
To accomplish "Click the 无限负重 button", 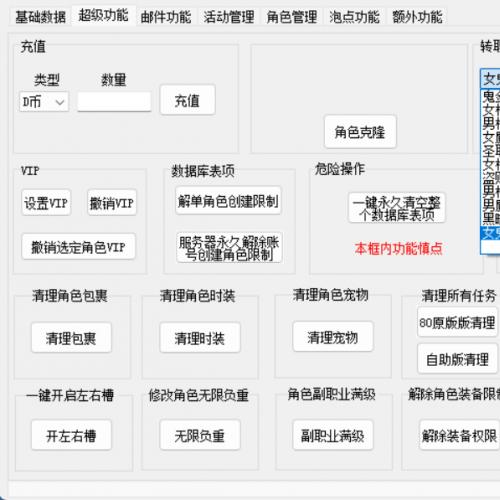I will 200,435.
